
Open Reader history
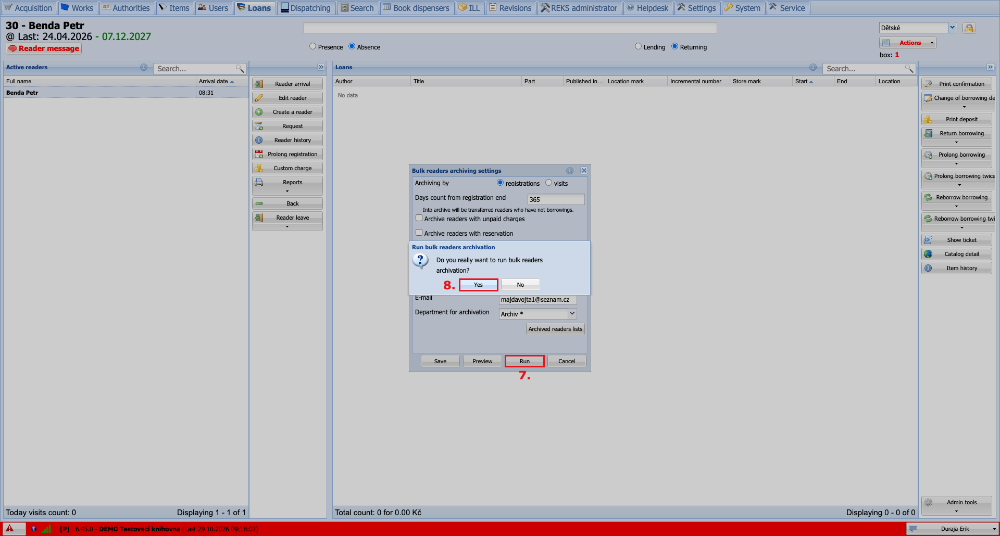pyautogui.click(x=287, y=140)
